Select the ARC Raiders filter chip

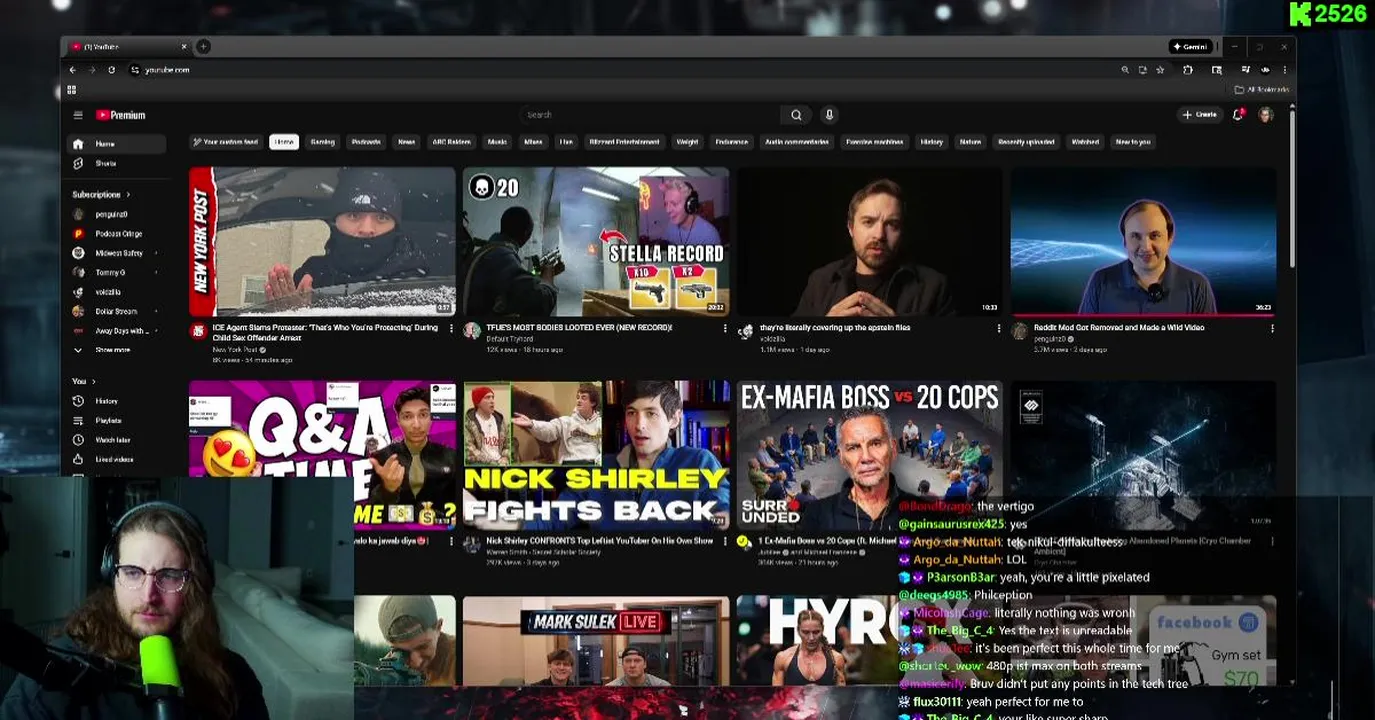452,142
